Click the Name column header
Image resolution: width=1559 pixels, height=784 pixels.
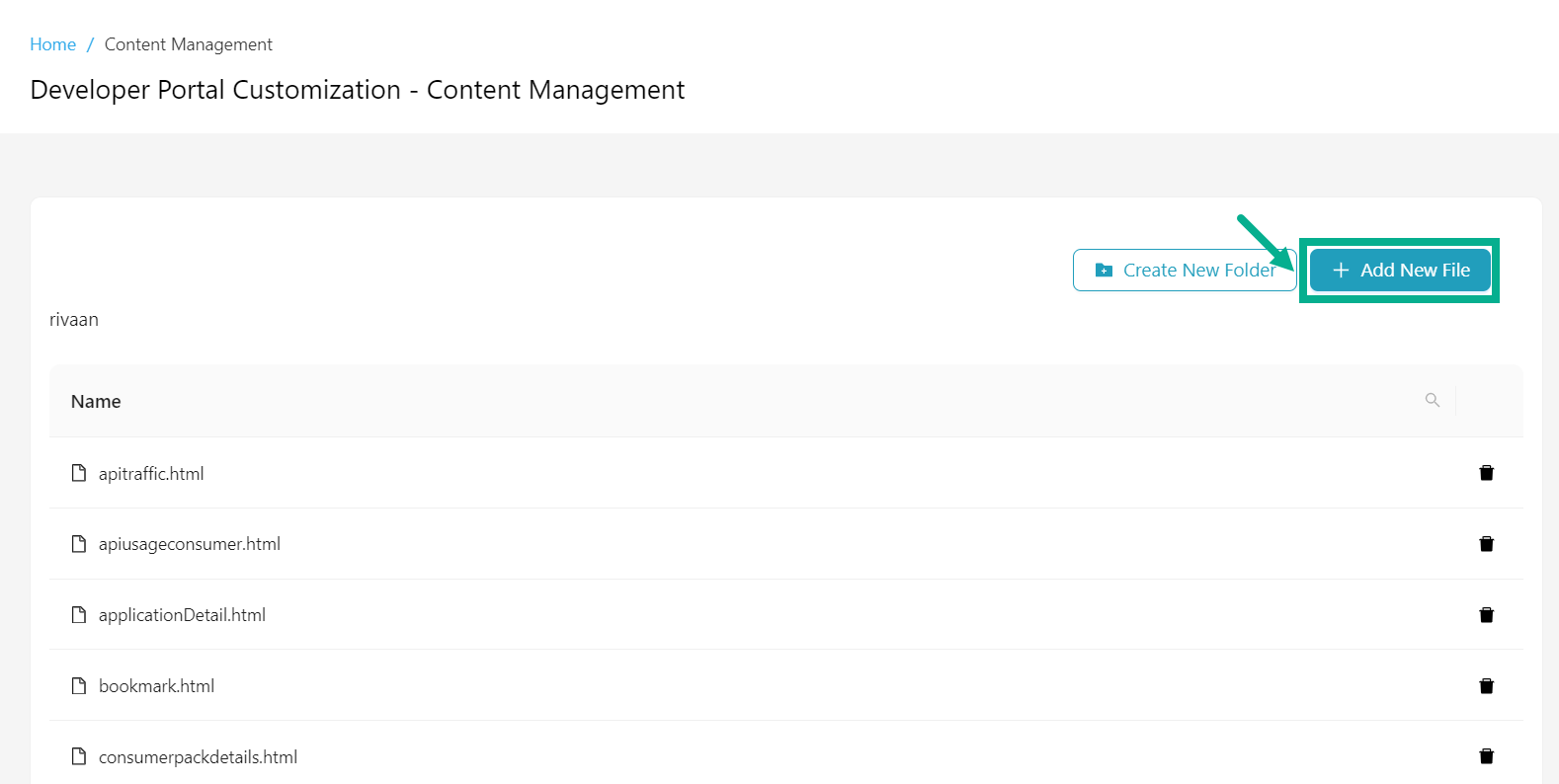coord(95,401)
